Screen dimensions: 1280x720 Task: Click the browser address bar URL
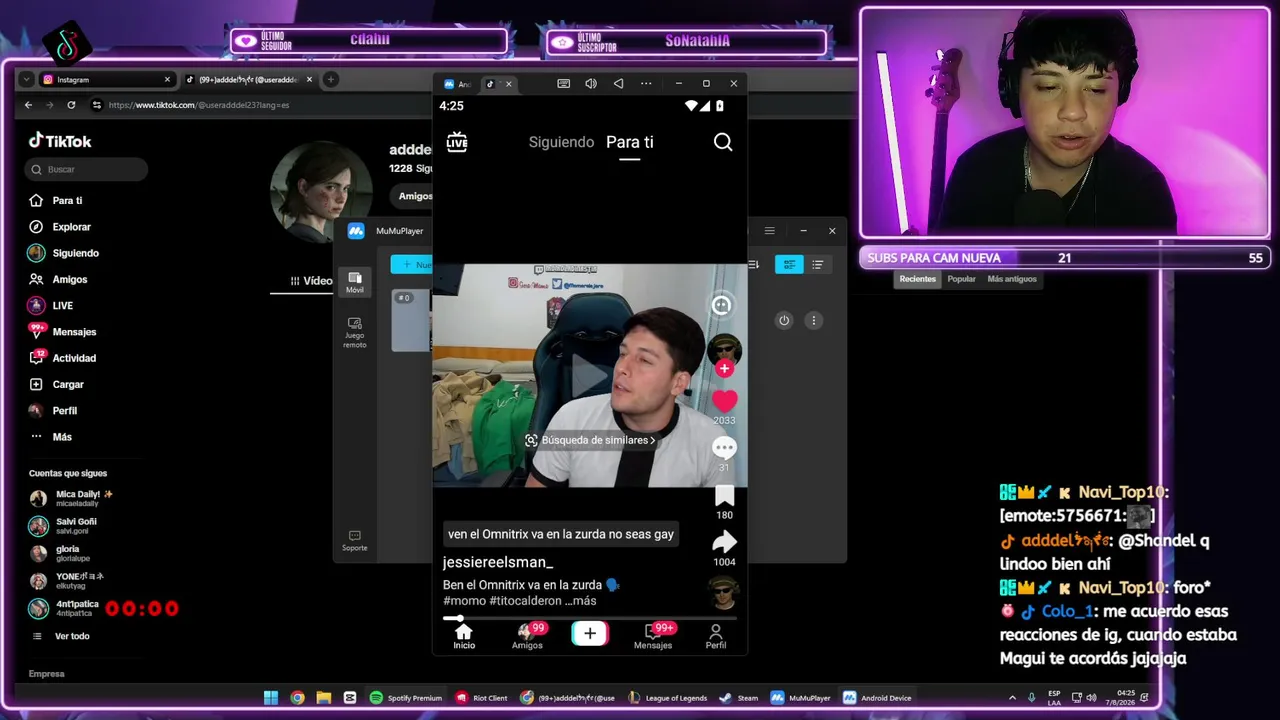coord(199,105)
